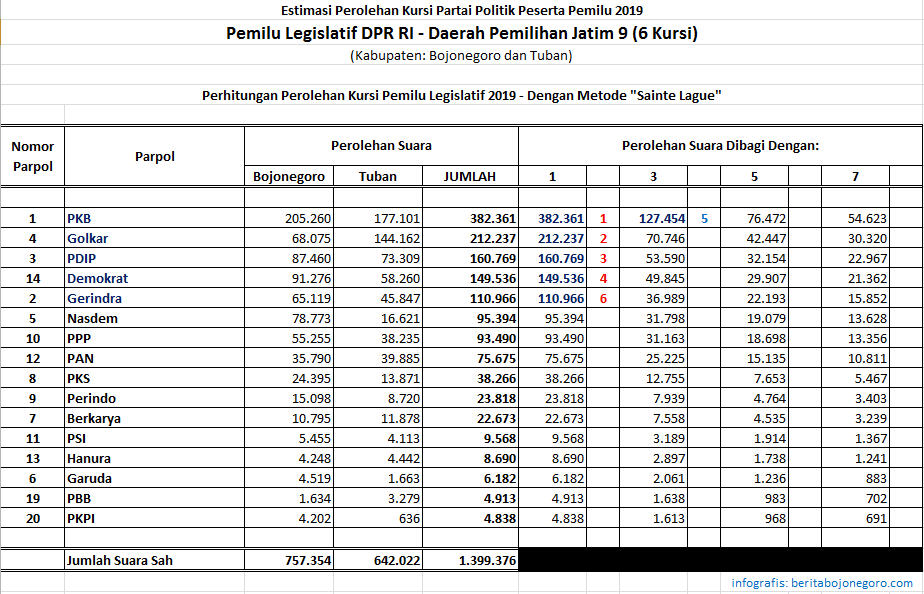924x594 pixels.
Task: Select the Perolehan Suara Dibagi Dengan header
Action: [720, 146]
